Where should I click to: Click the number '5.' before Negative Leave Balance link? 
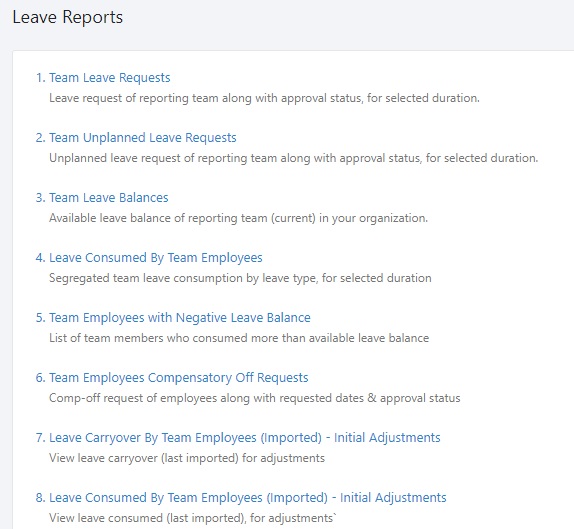(41, 318)
